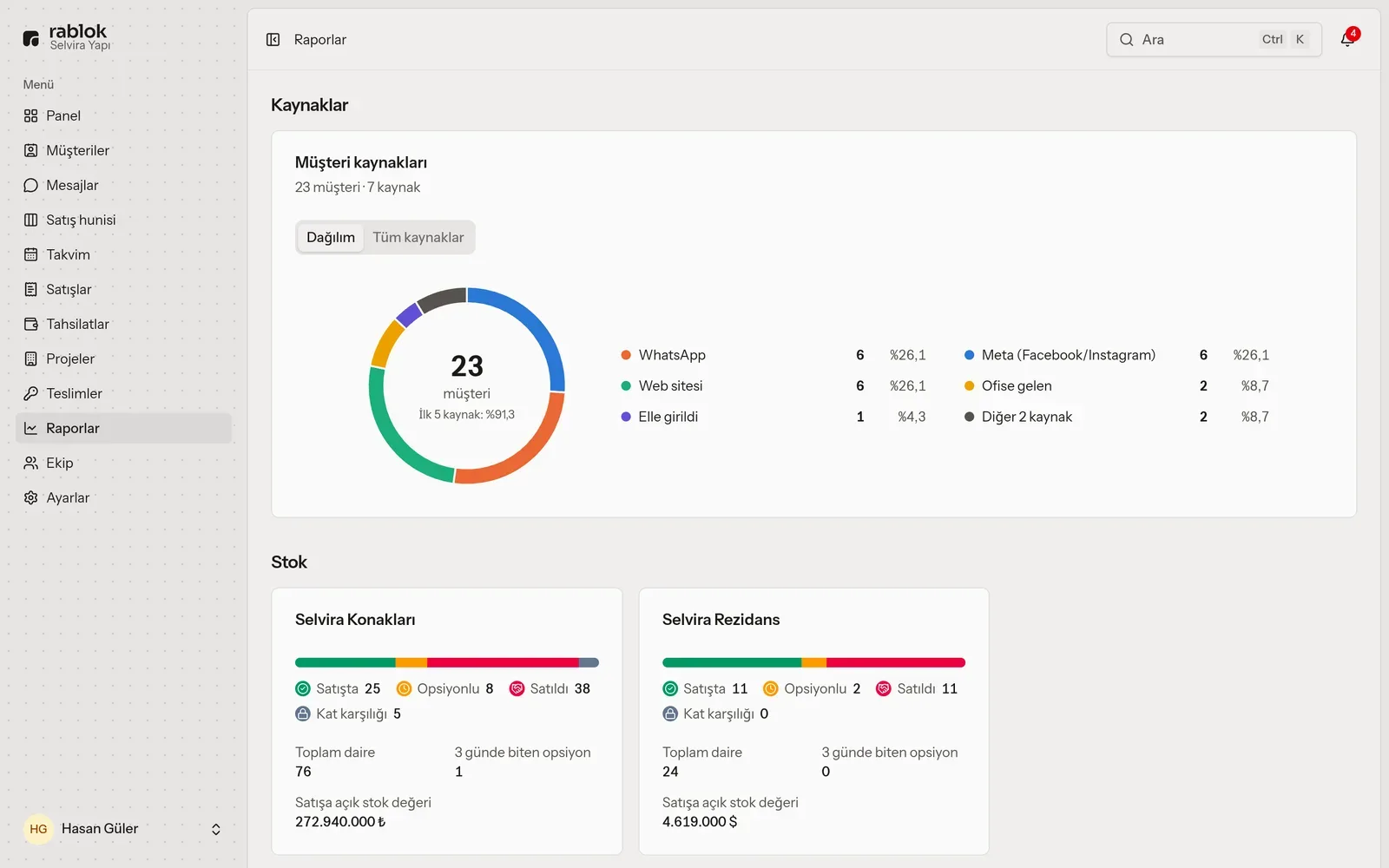Screen dimensions: 1389x868
Task: Click the Opsiyonlu 2 status in Rezidans
Action: click(812, 688)
